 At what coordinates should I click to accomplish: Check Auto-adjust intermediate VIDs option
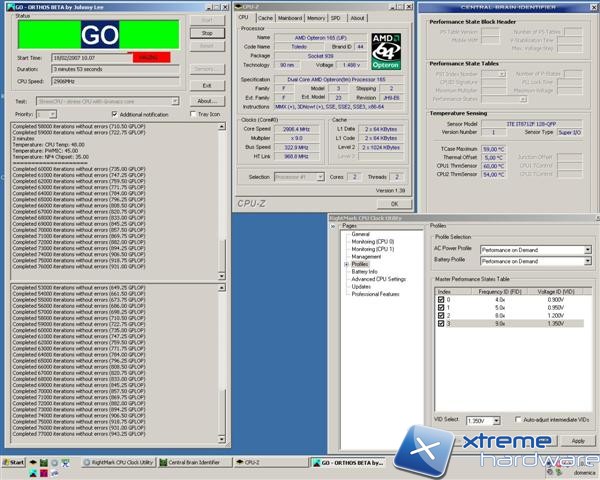(517, 421)
